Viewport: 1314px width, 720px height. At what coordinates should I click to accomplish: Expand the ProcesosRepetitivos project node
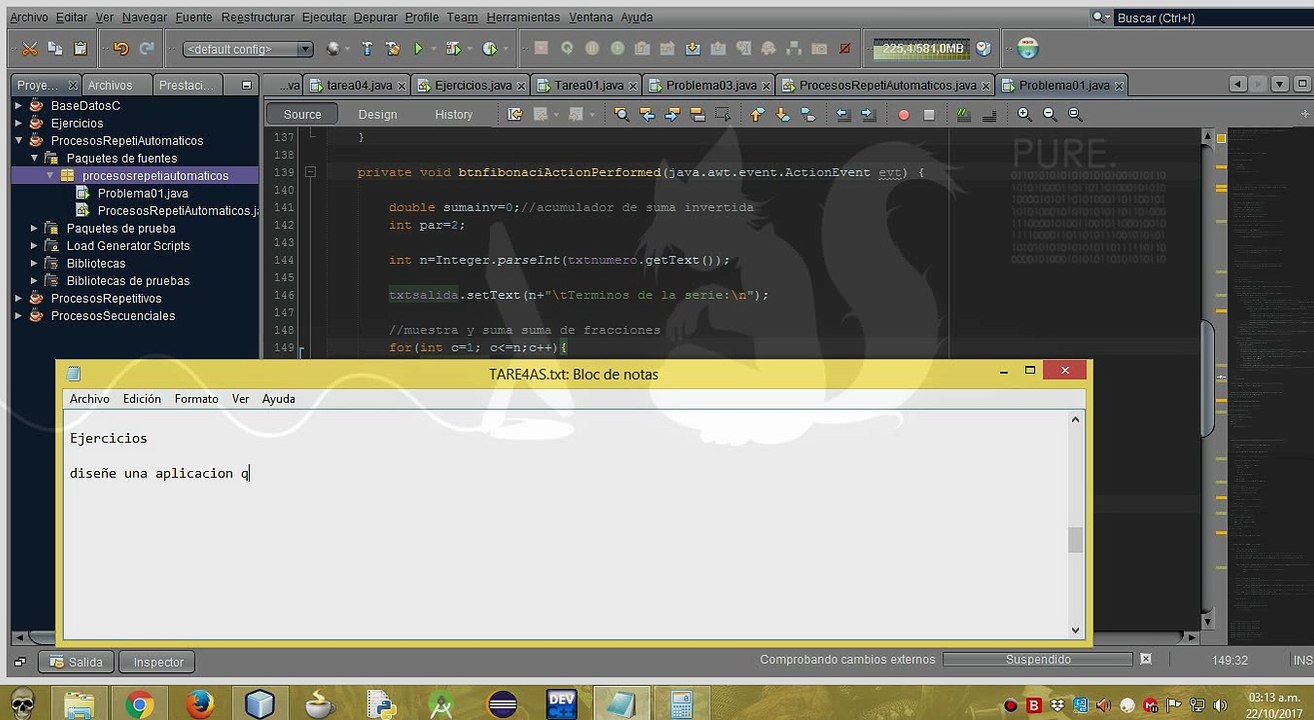click(18, 298)
